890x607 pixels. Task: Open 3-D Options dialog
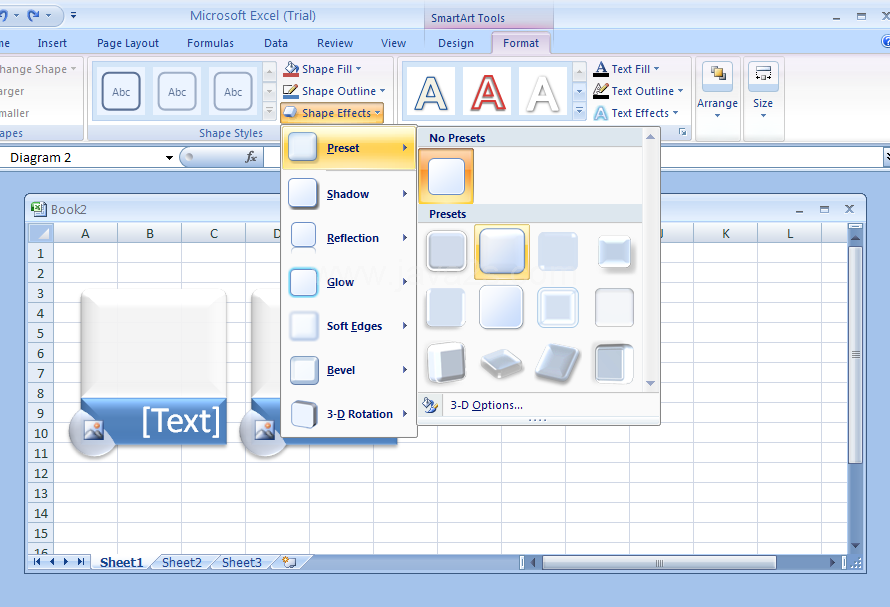click(x=486, y=405)
